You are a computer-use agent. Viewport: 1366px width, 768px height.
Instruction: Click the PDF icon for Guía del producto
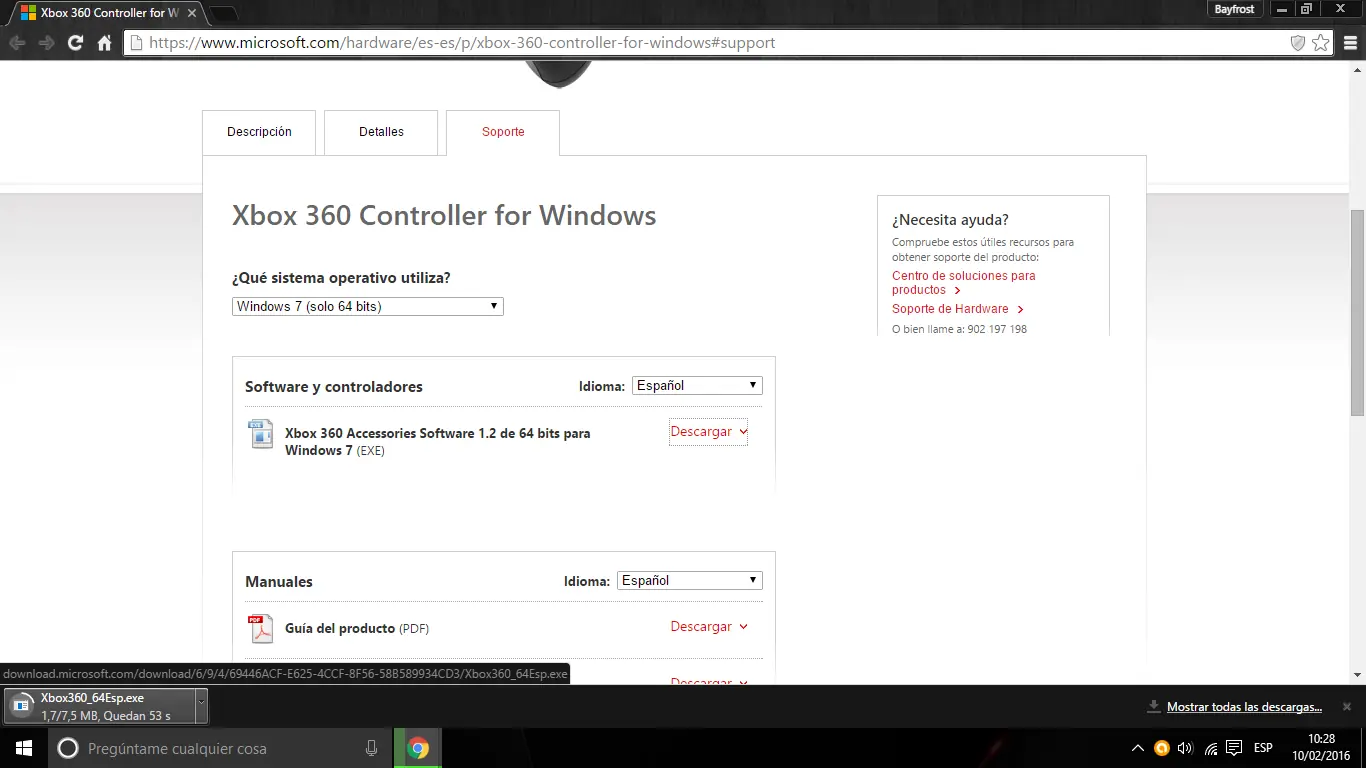(x=260, y=629)
